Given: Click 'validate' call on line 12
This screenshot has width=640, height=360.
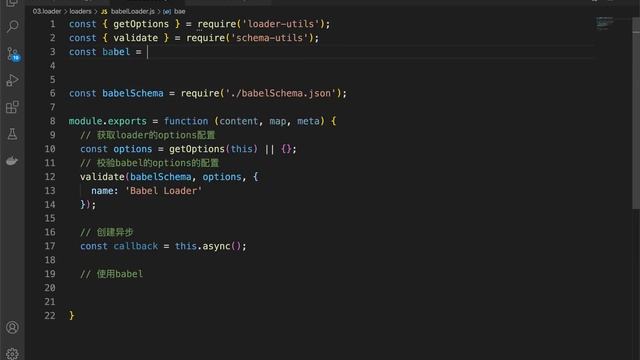Looking at the screenshot, I should (x=102, y=177).
